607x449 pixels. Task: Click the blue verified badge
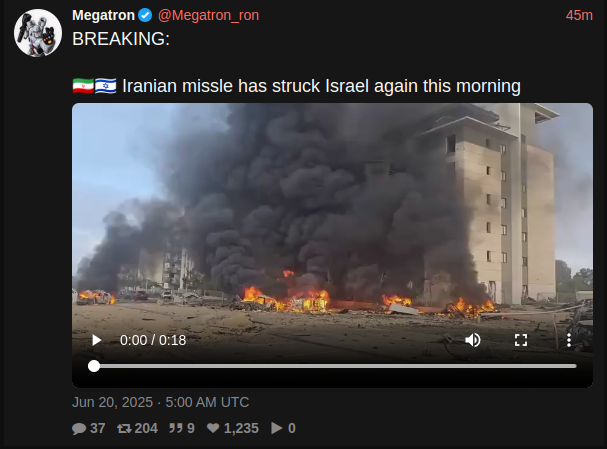[145, 15]
